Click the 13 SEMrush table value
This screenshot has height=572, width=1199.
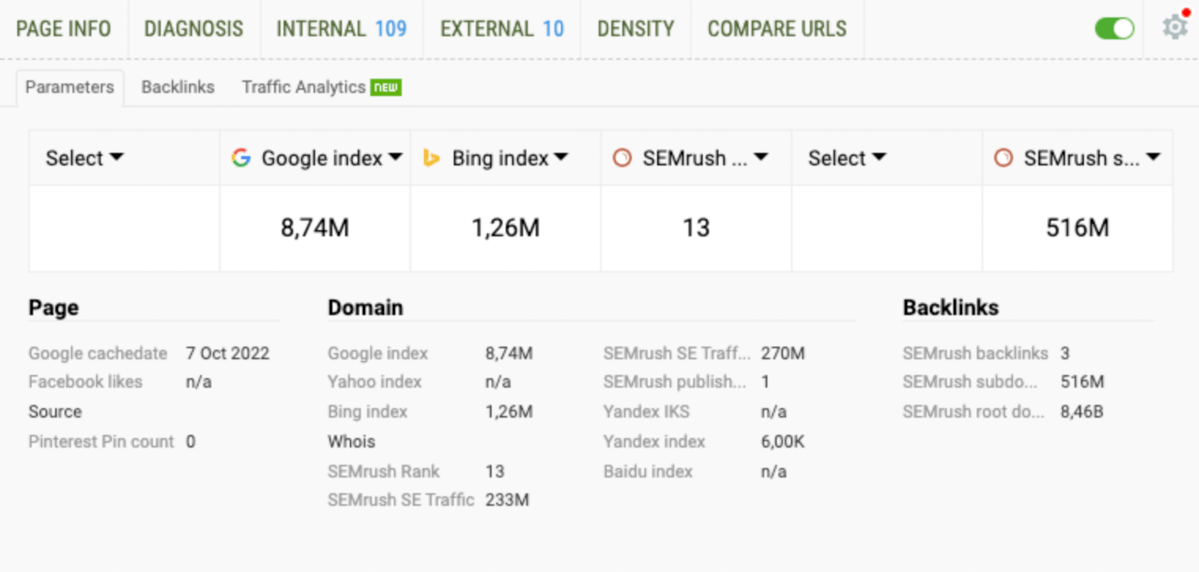coord(696,228)
